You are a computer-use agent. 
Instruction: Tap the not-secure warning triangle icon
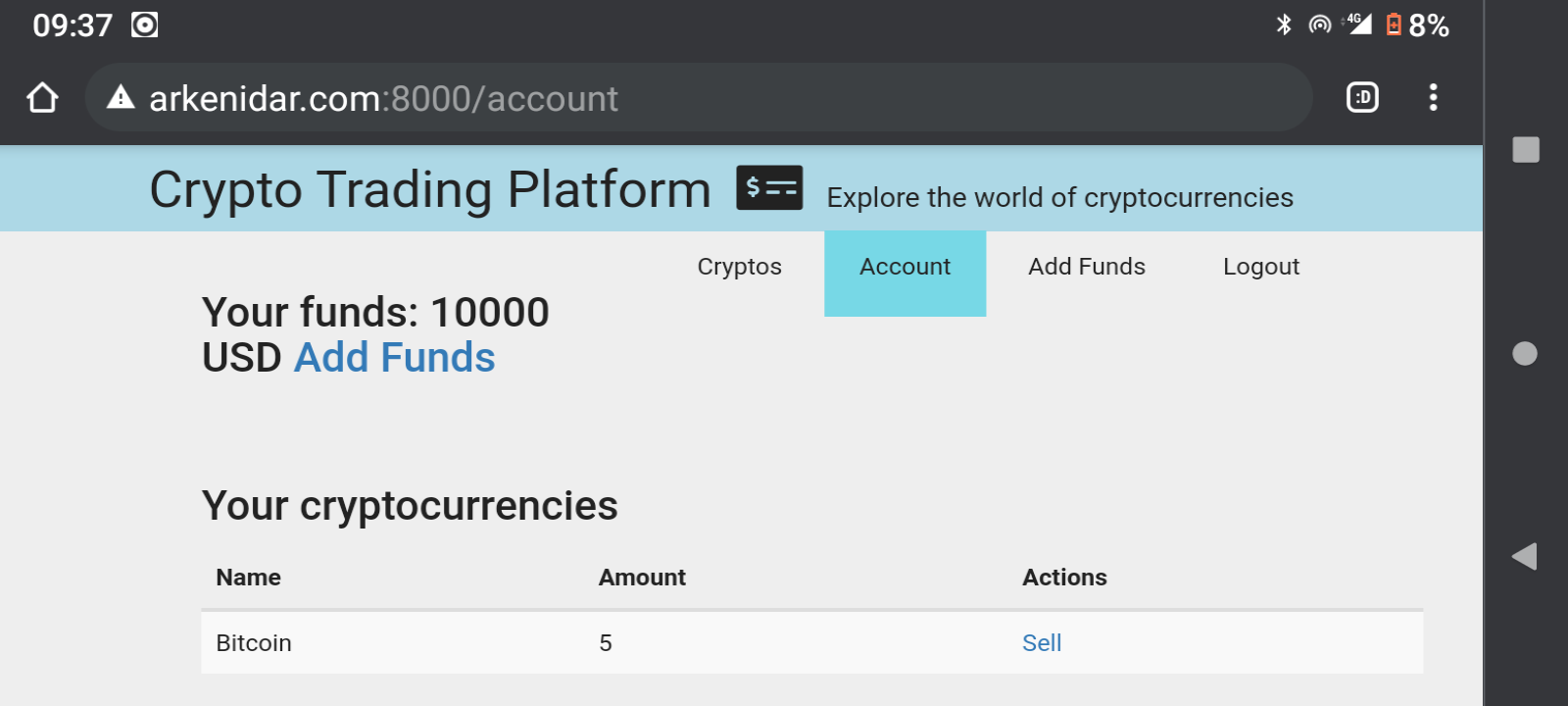(x=121, y=97)
